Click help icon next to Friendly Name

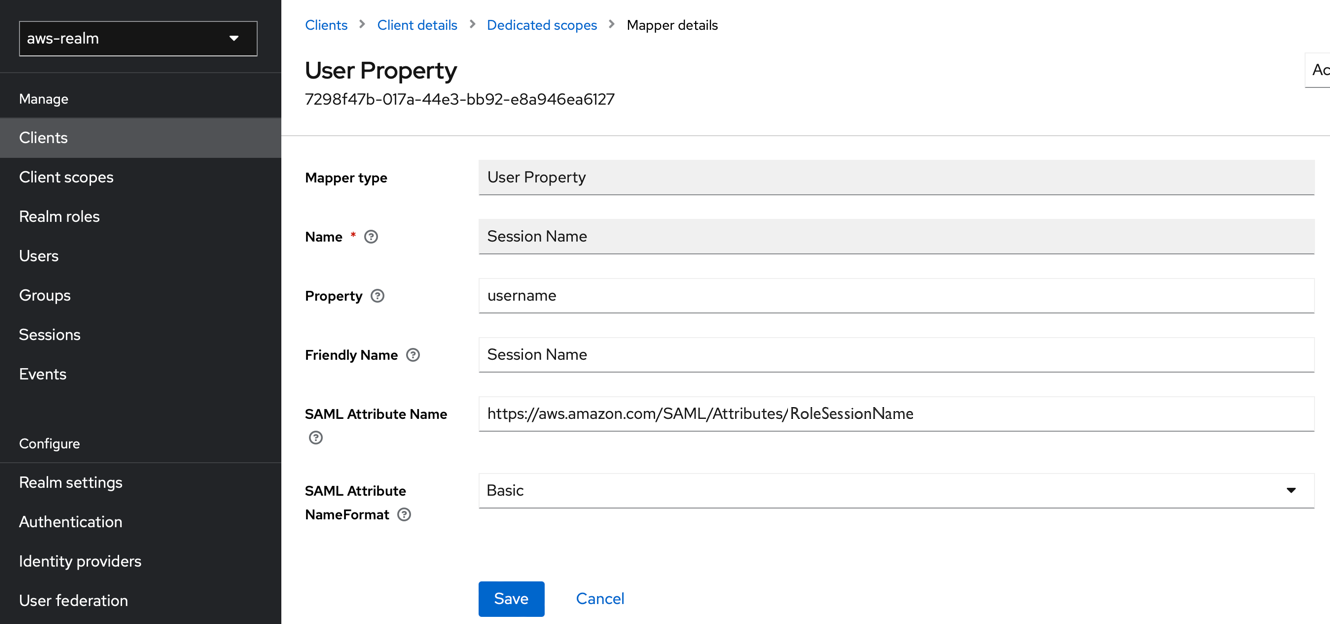click(x=413, y=355)
